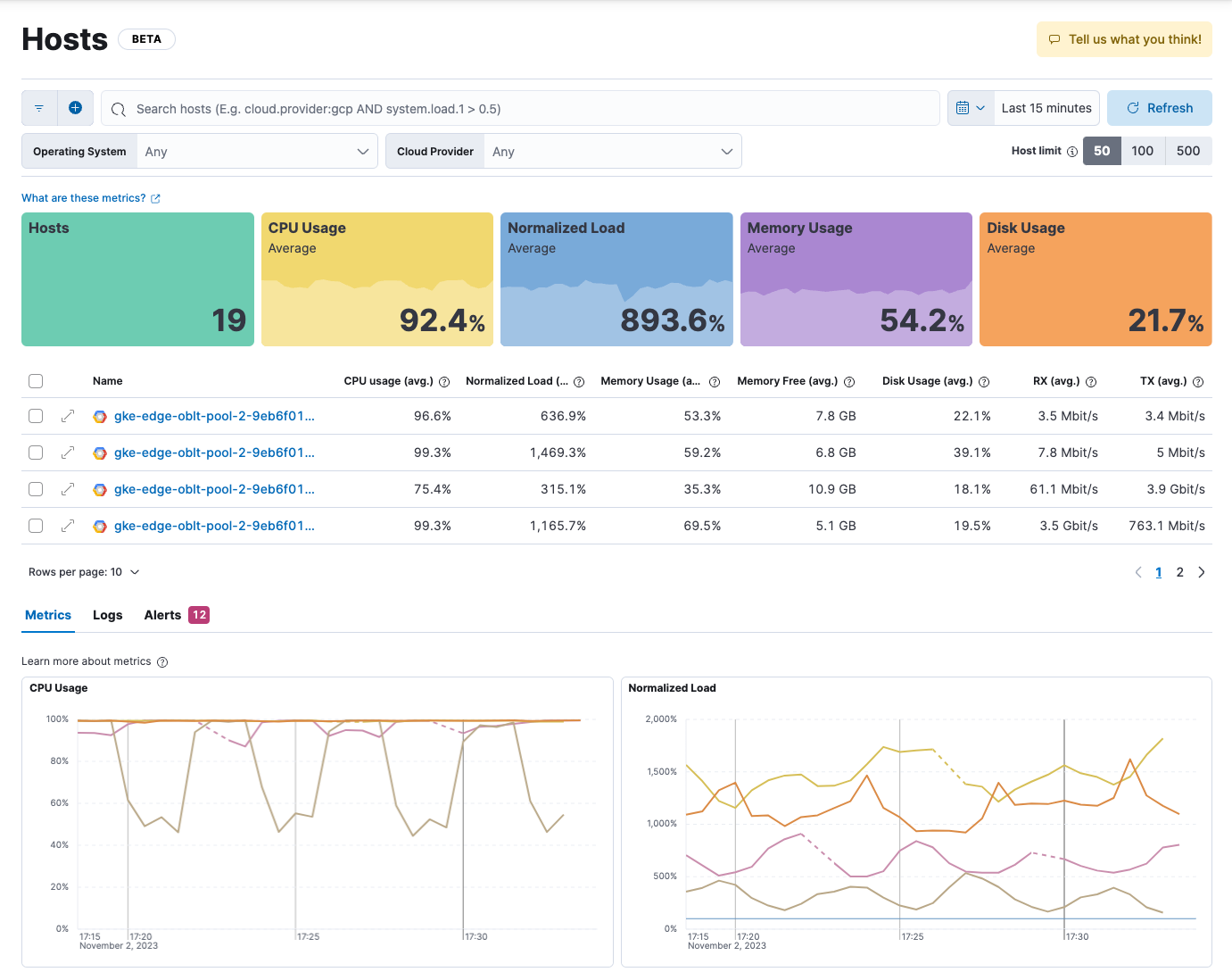Switch to the Logs tab
The width and height of the screenshot is (1232, 972).
(x=107, y=615)
